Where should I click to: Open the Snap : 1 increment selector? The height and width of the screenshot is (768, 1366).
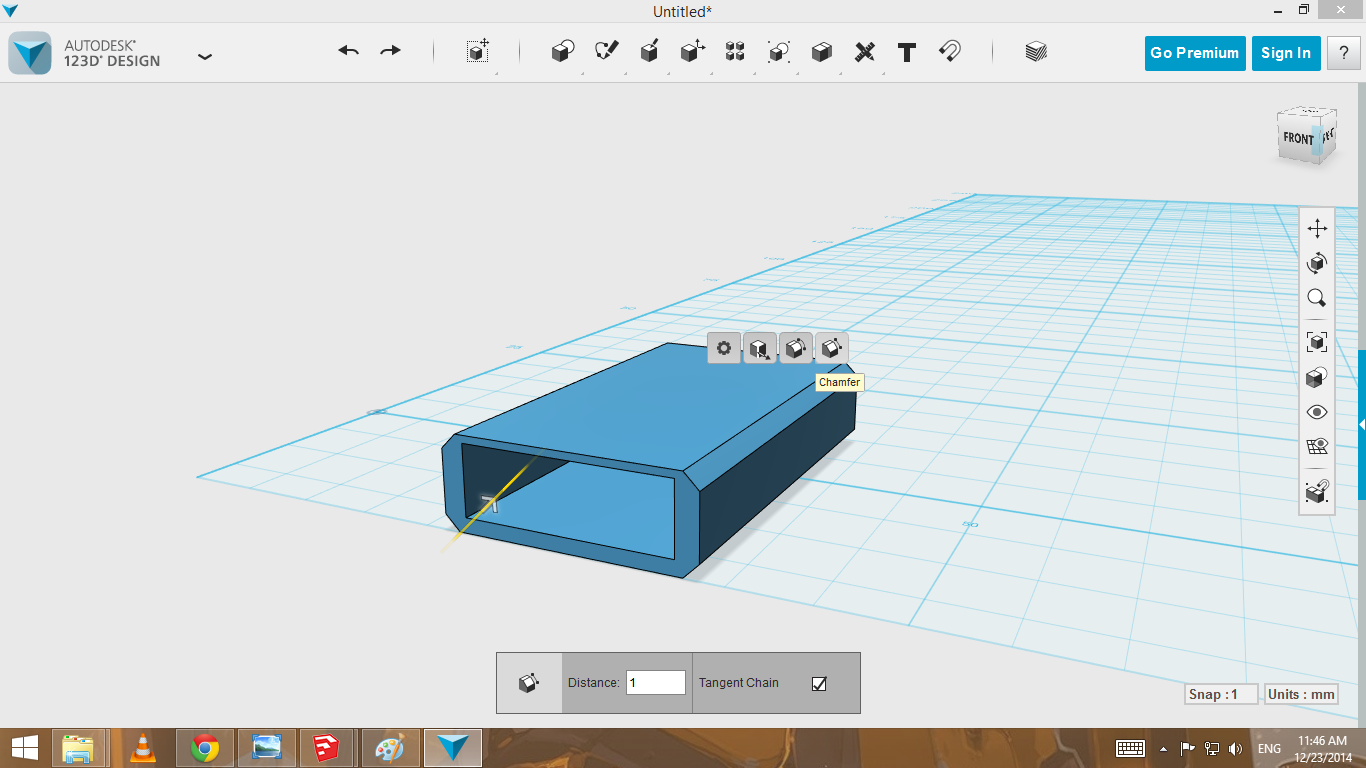pyautogui.click(x=1220, y=694)
